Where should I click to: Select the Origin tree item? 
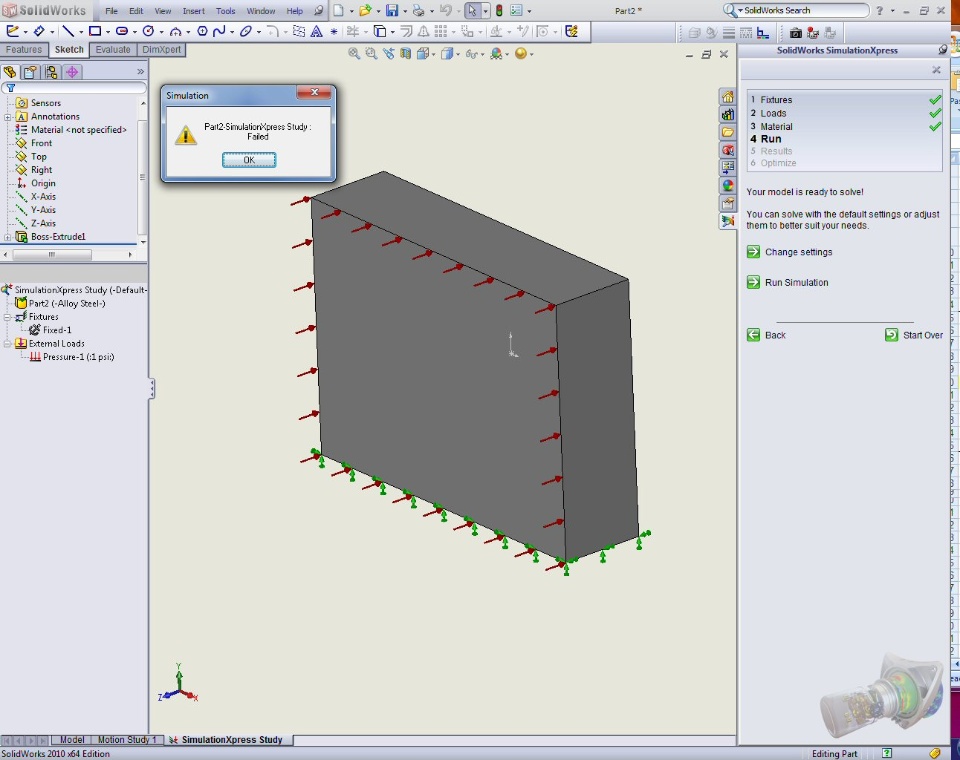point(36,184)
